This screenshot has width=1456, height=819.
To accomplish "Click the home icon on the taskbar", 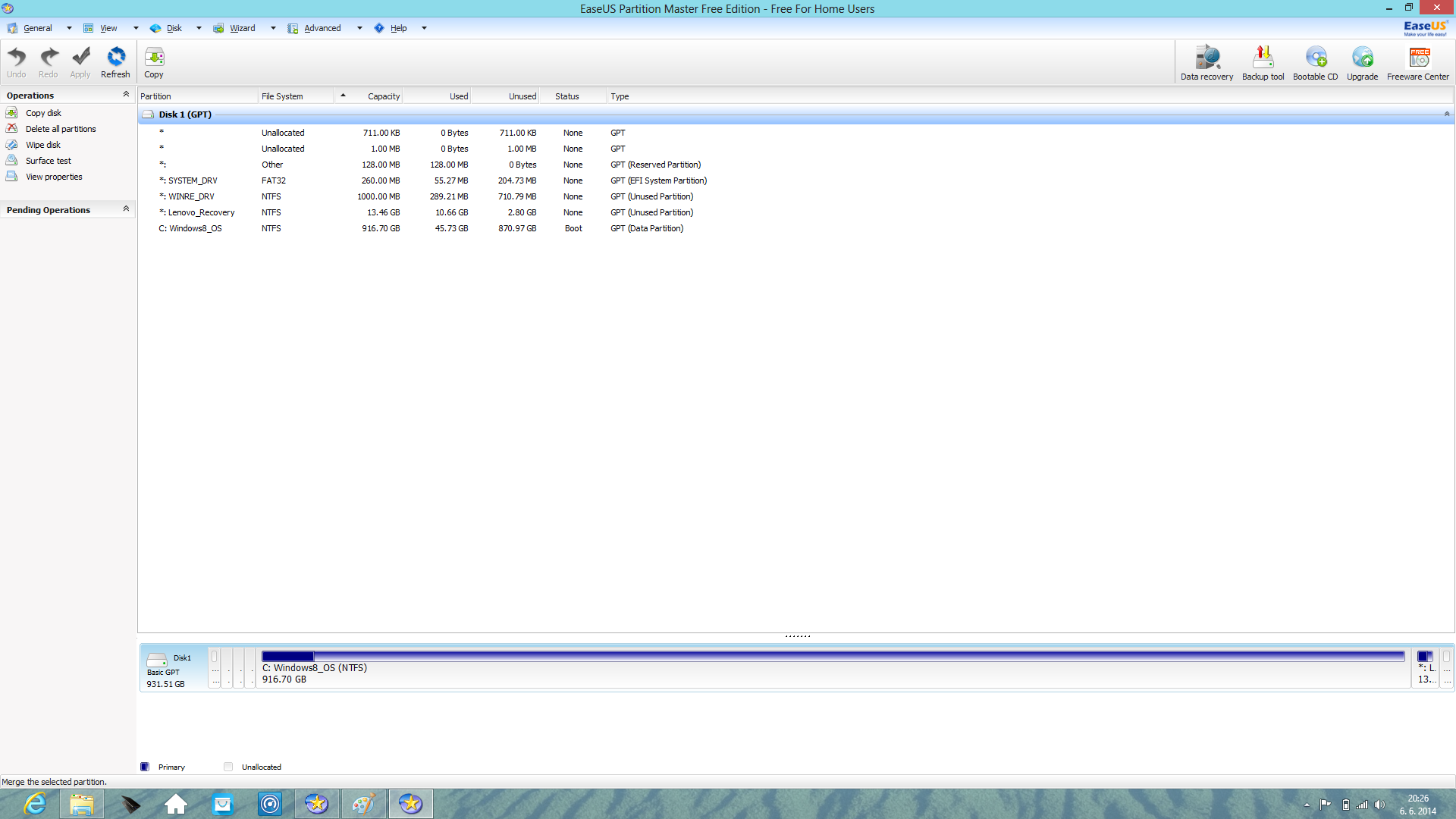I will pos(176,804).
